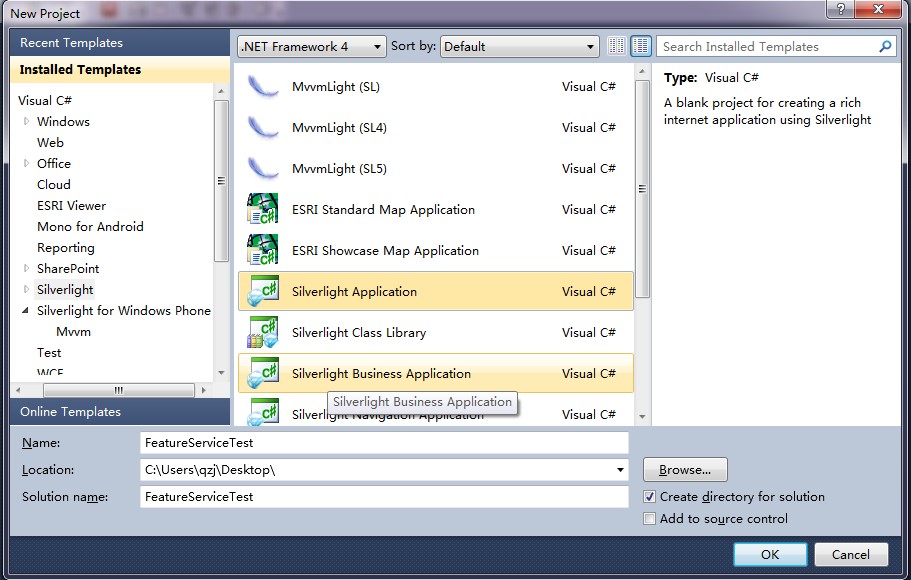Switch to small icons view
The width and height of the screenshot is (911, 580).
(x=616, y=46)
